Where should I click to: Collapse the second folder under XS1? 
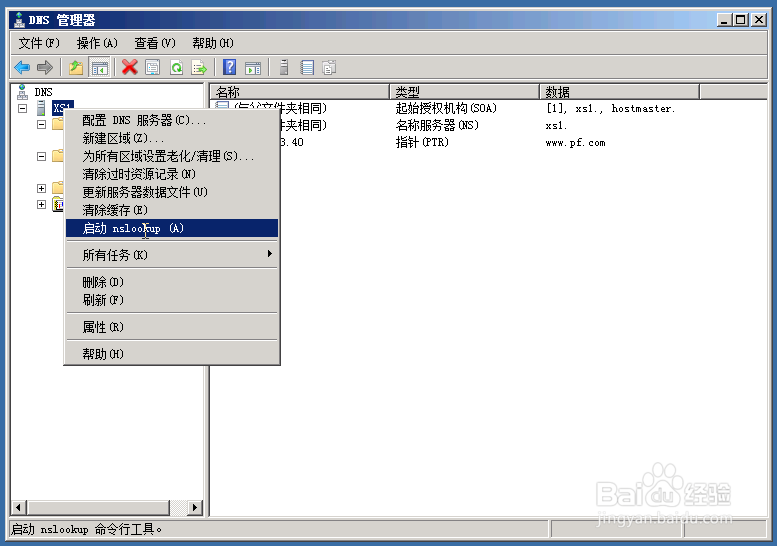(x=42, y=157)
